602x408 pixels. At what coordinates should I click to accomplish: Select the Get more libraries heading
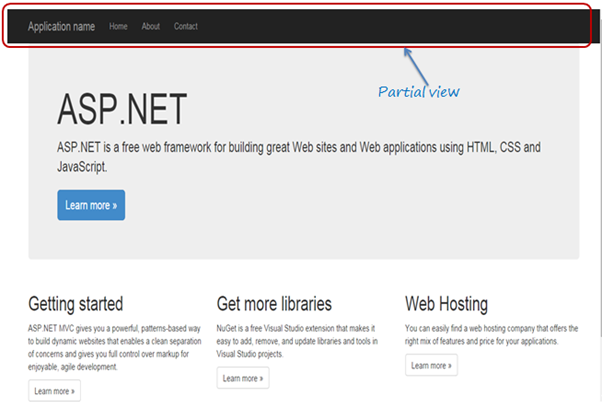[x=274, y=303]
